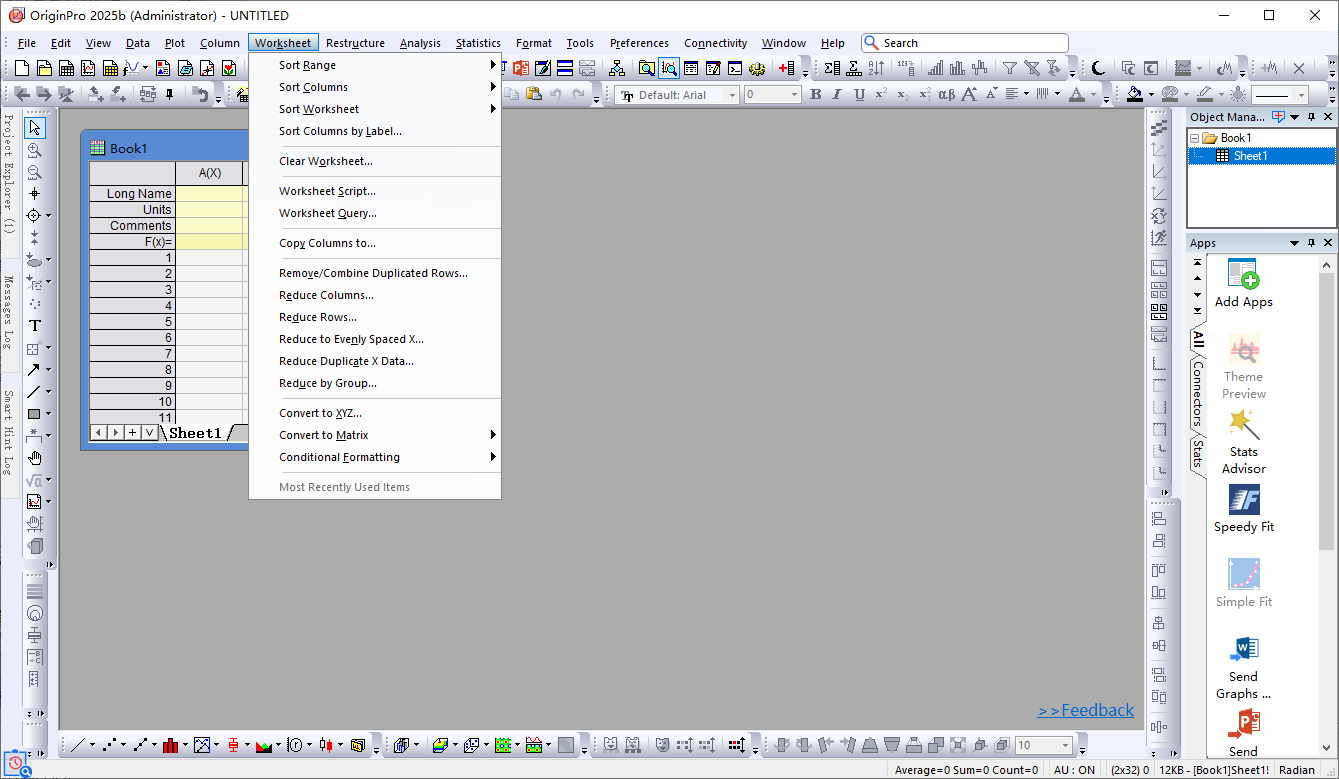Plot a column bar chart from bottom toolbar
1339x779 pixels.
pyautogui.click(x=171, y=745)
